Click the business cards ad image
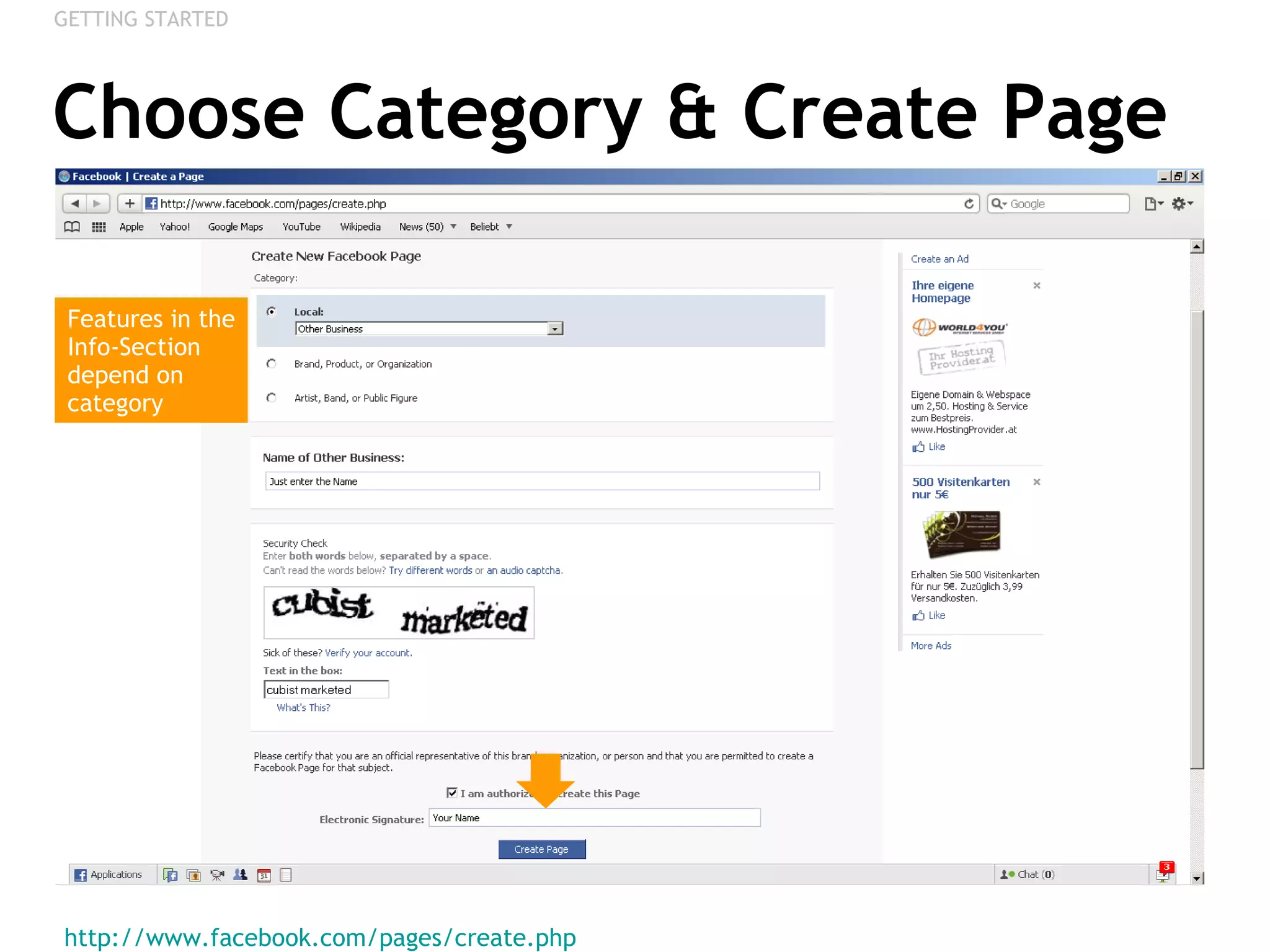Image resolution: width=1270 pixels, height=952 pixels. (x=962, y=534)
